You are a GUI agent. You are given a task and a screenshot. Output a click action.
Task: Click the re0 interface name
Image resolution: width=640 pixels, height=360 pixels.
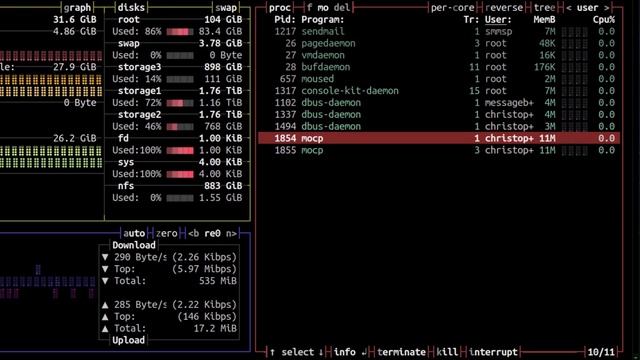pyautogui.click(x=212, y=233)
